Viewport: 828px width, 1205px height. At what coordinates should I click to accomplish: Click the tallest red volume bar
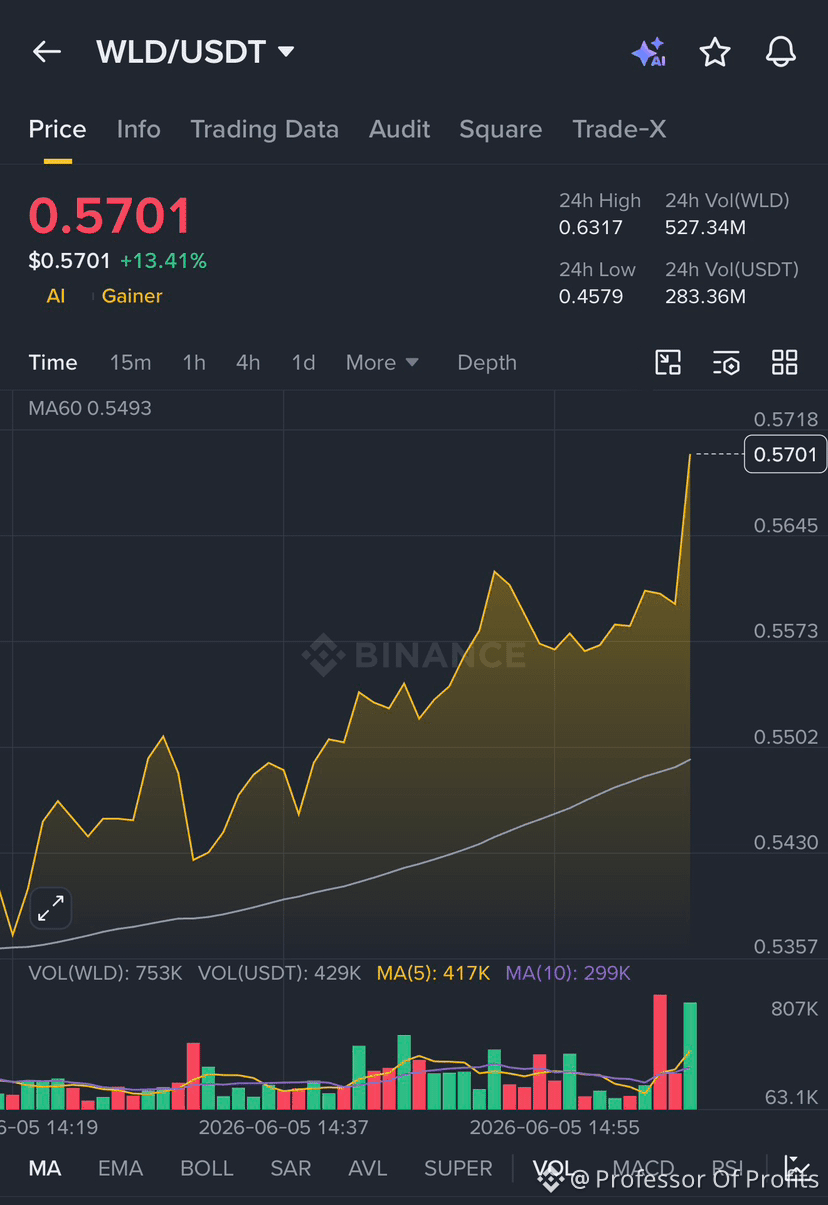(660, 1052)
